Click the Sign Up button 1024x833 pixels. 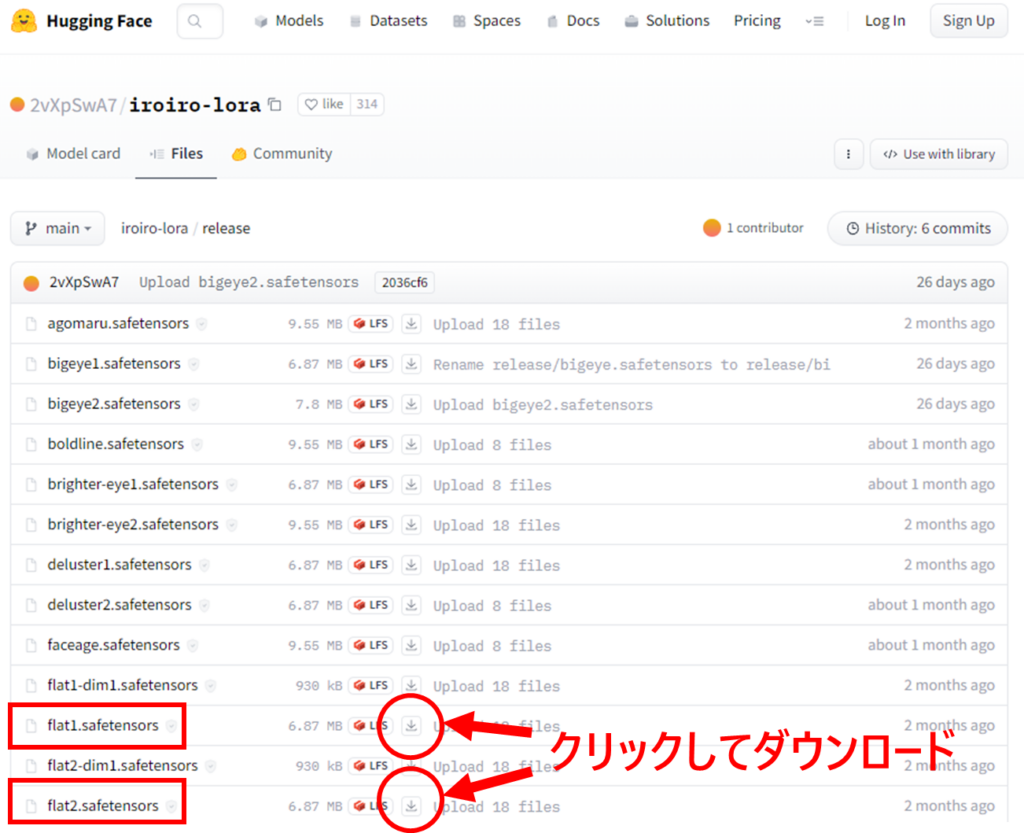coord(968,21)
